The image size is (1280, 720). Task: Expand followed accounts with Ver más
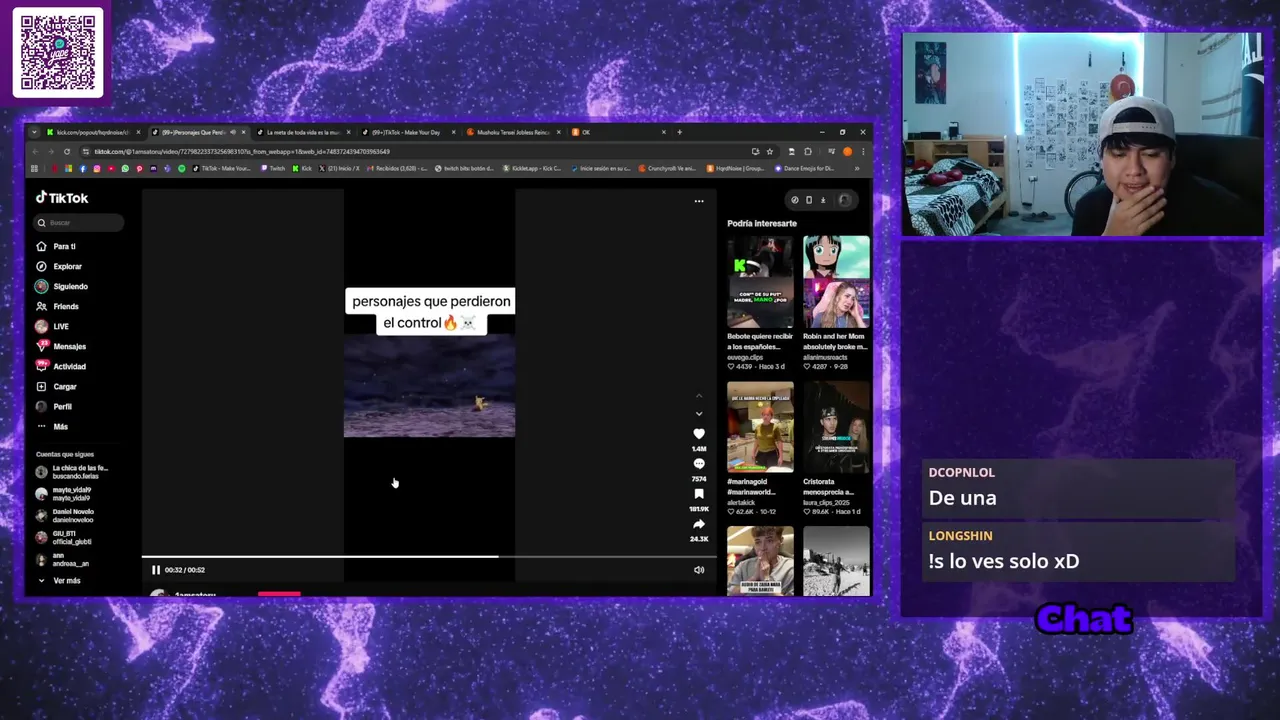[x=60, y=580]
